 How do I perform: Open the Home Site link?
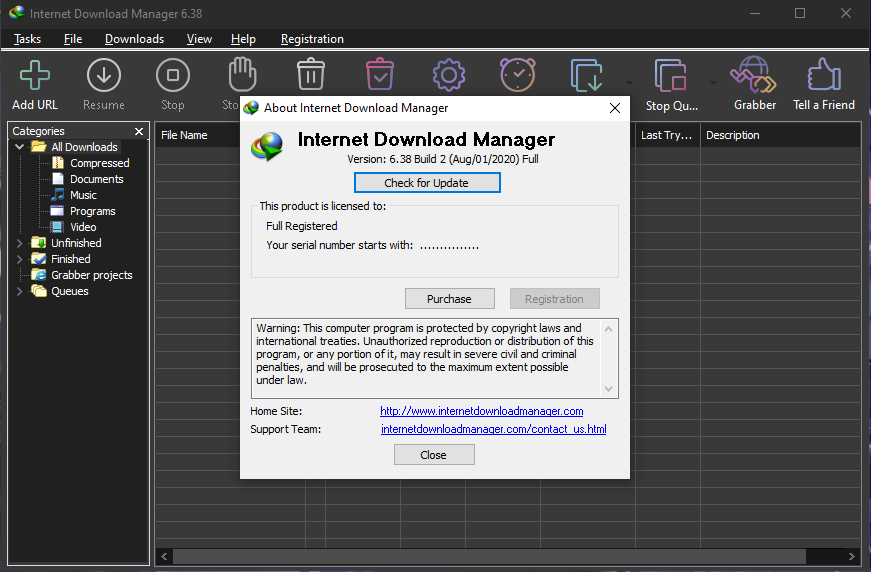[482, 411]
